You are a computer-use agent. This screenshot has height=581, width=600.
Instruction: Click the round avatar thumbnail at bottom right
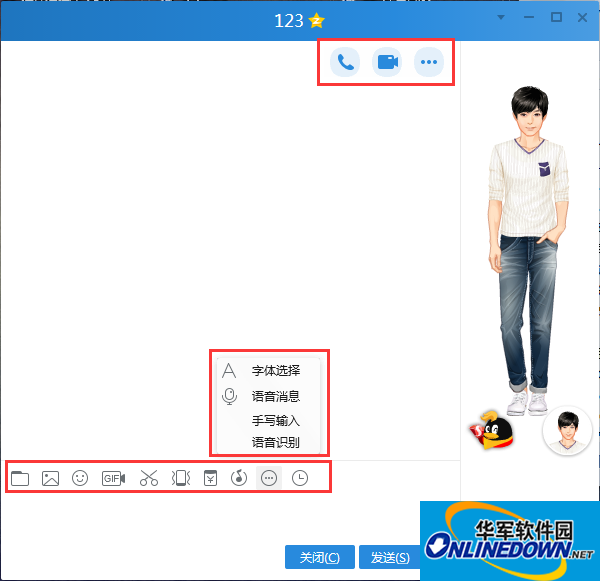[x=567, y=431]
